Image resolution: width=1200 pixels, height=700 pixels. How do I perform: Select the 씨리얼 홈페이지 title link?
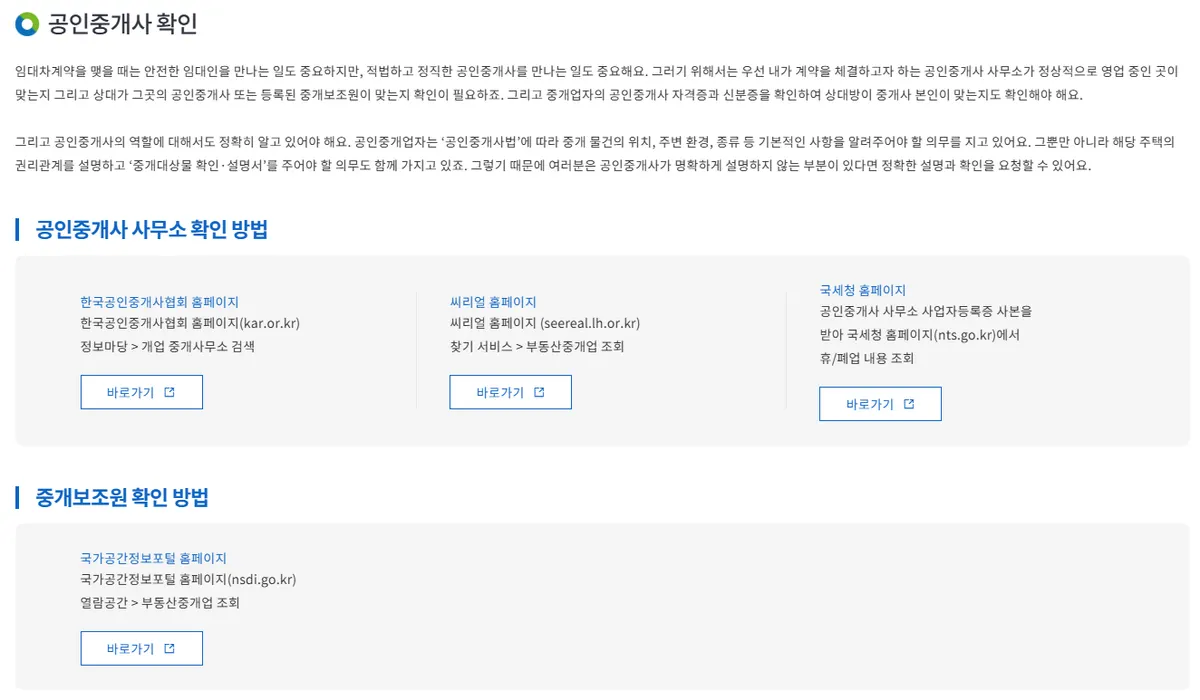click(x=493, y=301)
